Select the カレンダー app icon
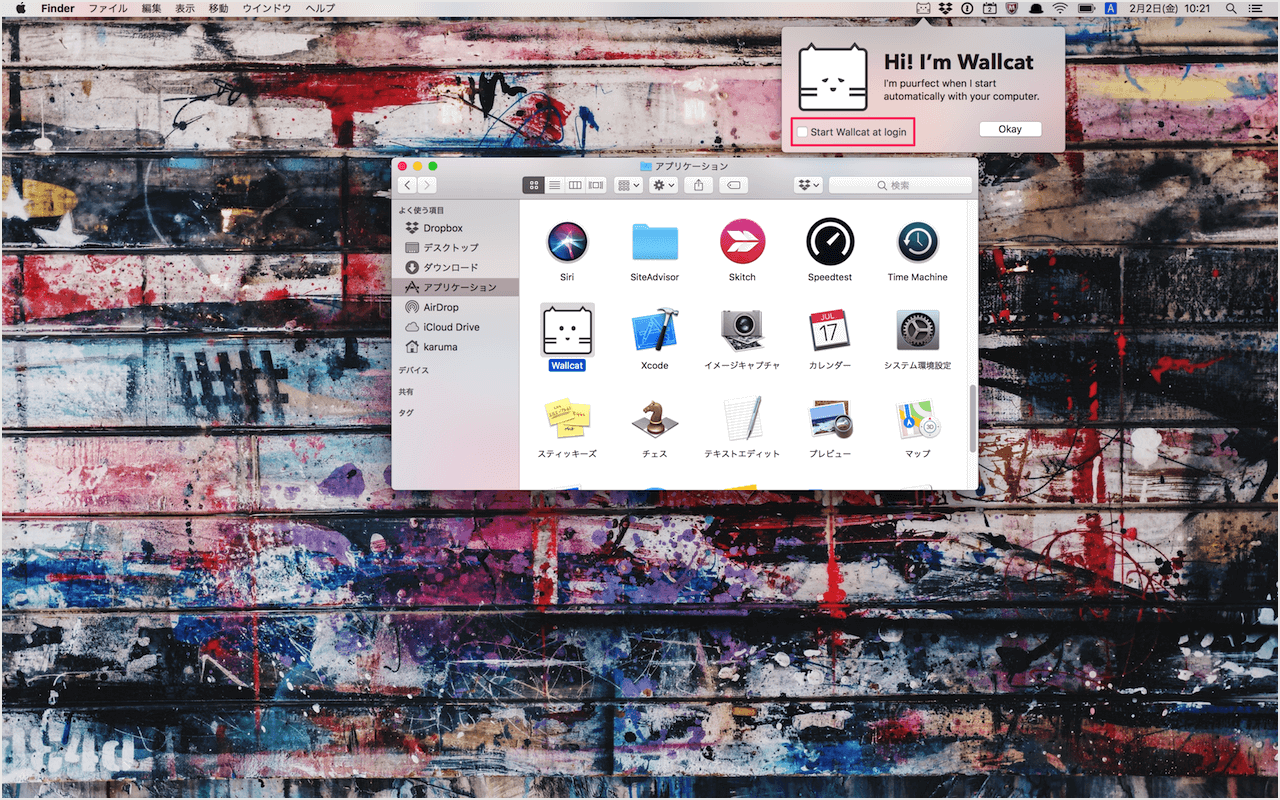Screen dimensions: 1280x800 click(x=830, y=330)
